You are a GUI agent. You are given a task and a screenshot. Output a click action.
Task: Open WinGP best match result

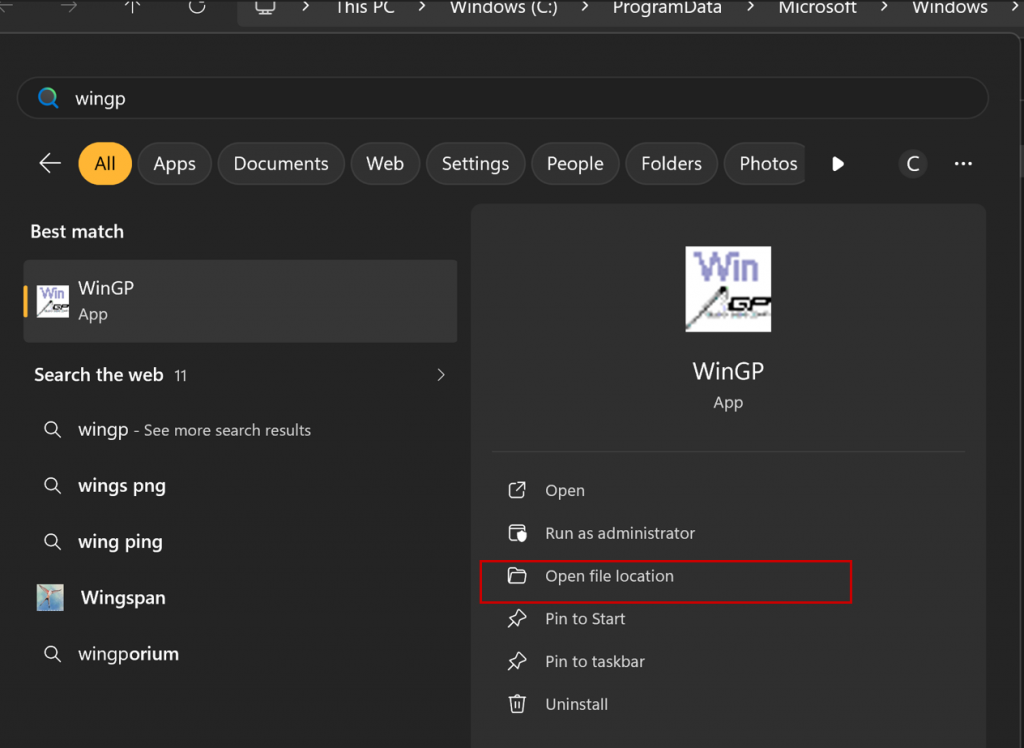point(240,300)
